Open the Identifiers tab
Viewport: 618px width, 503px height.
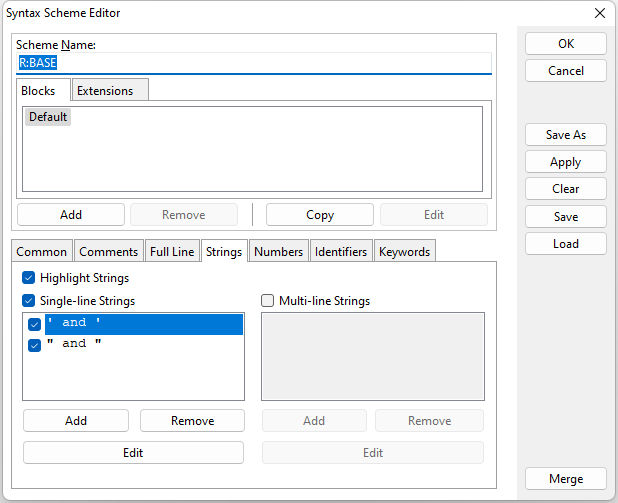341,252
